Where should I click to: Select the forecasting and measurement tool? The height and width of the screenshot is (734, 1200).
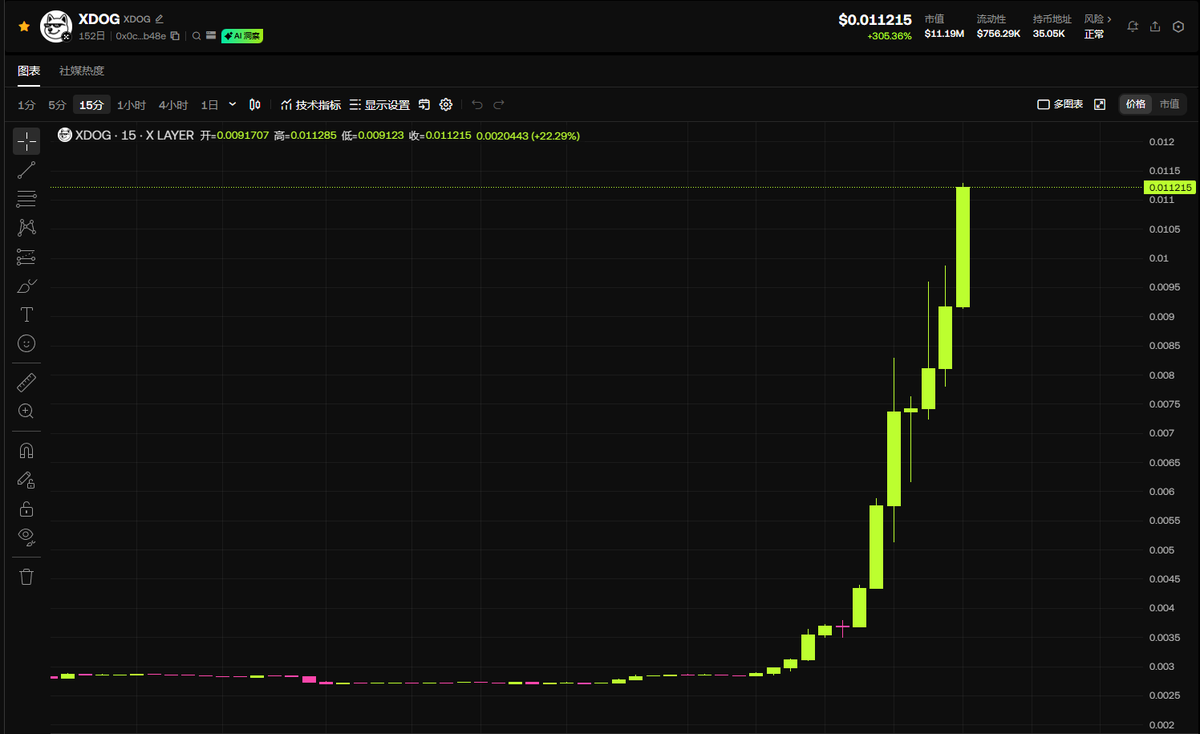tap(27, 257)
